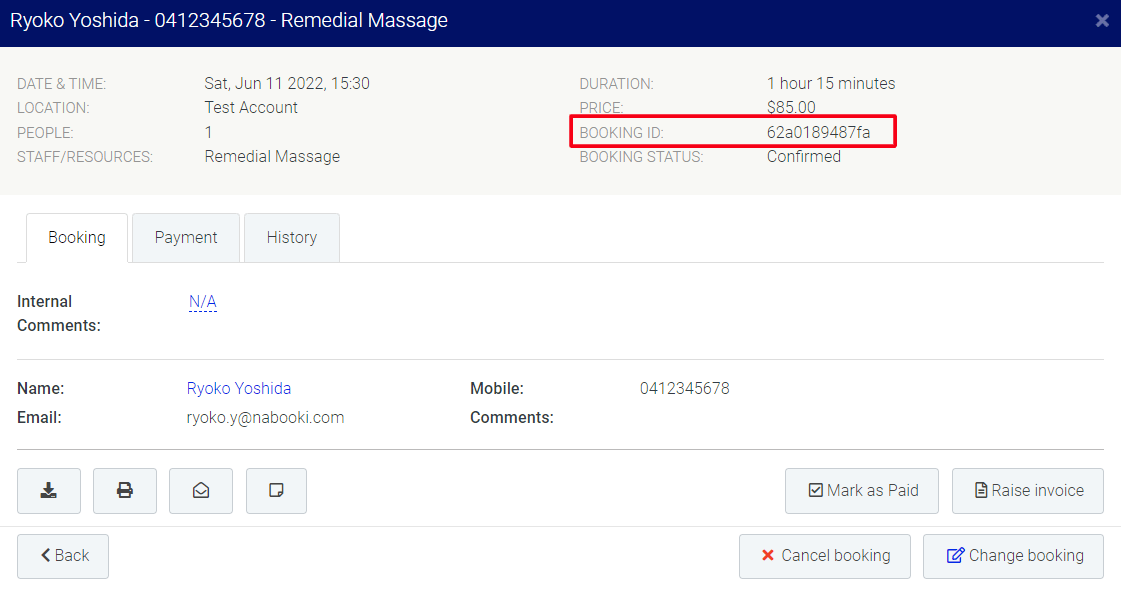The height and width of the screenshot is (591, 1121).
Task: Go Back to the previous screen
Action: (62, 556)
